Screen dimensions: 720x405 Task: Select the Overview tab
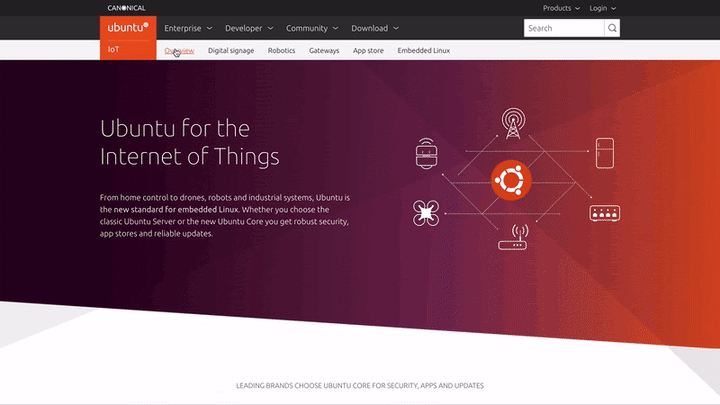[179, 51]
